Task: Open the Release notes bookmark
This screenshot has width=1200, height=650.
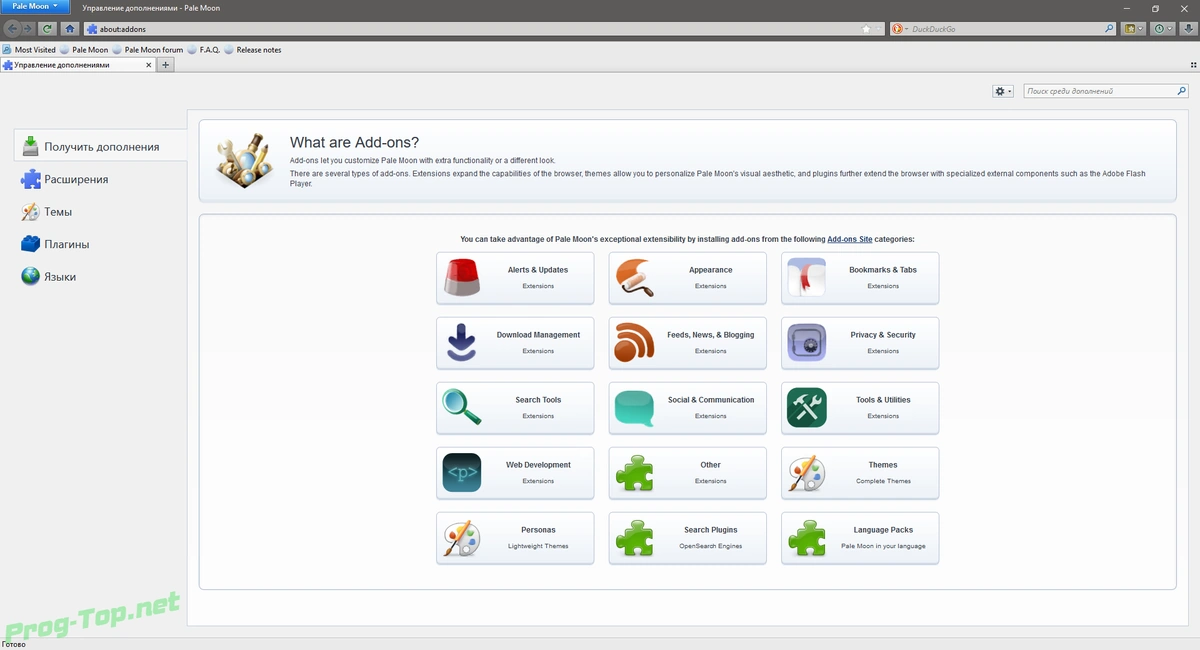Action: point(253,49)
